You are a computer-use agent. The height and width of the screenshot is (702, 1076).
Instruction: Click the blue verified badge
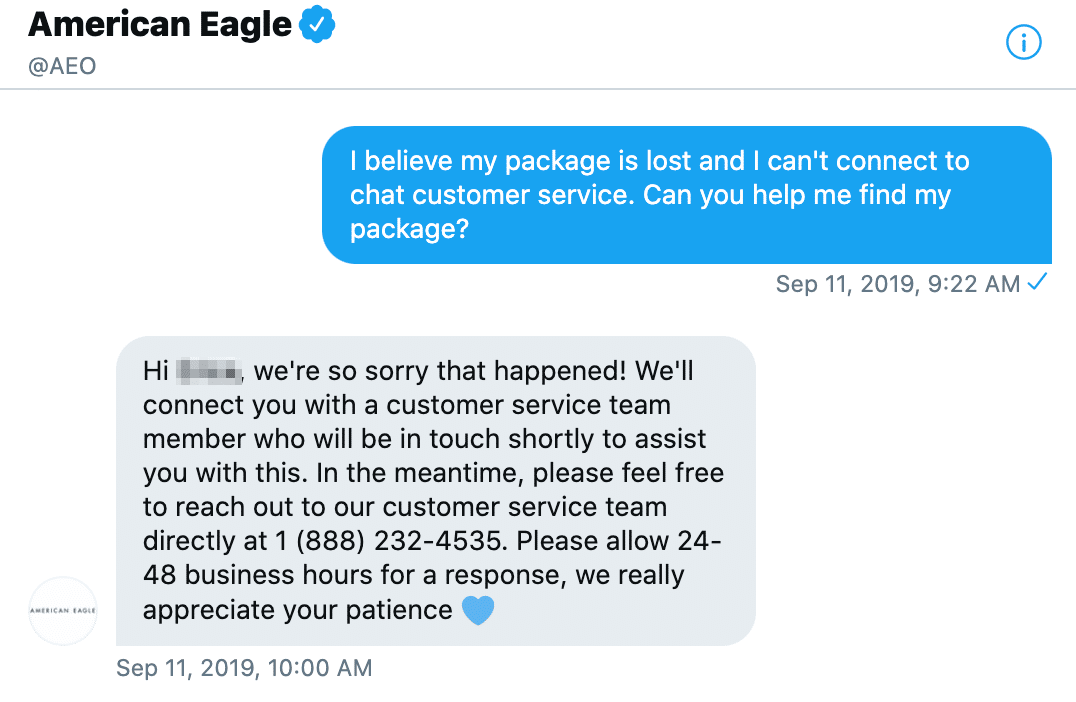pyautogui.click(x=317, y=26)
